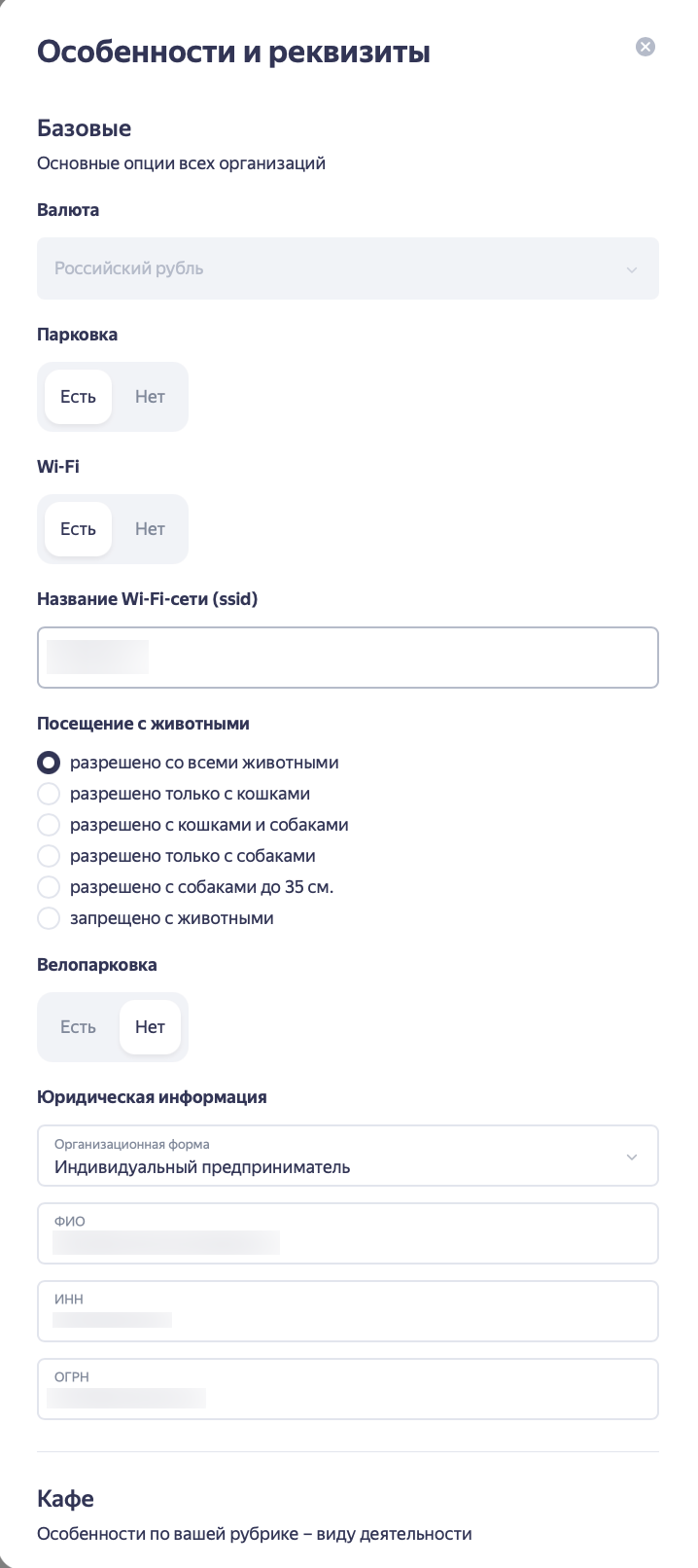Screen dimensions: 698x1568
Task: Set Парковка to Нет
Action: (150, 397)
